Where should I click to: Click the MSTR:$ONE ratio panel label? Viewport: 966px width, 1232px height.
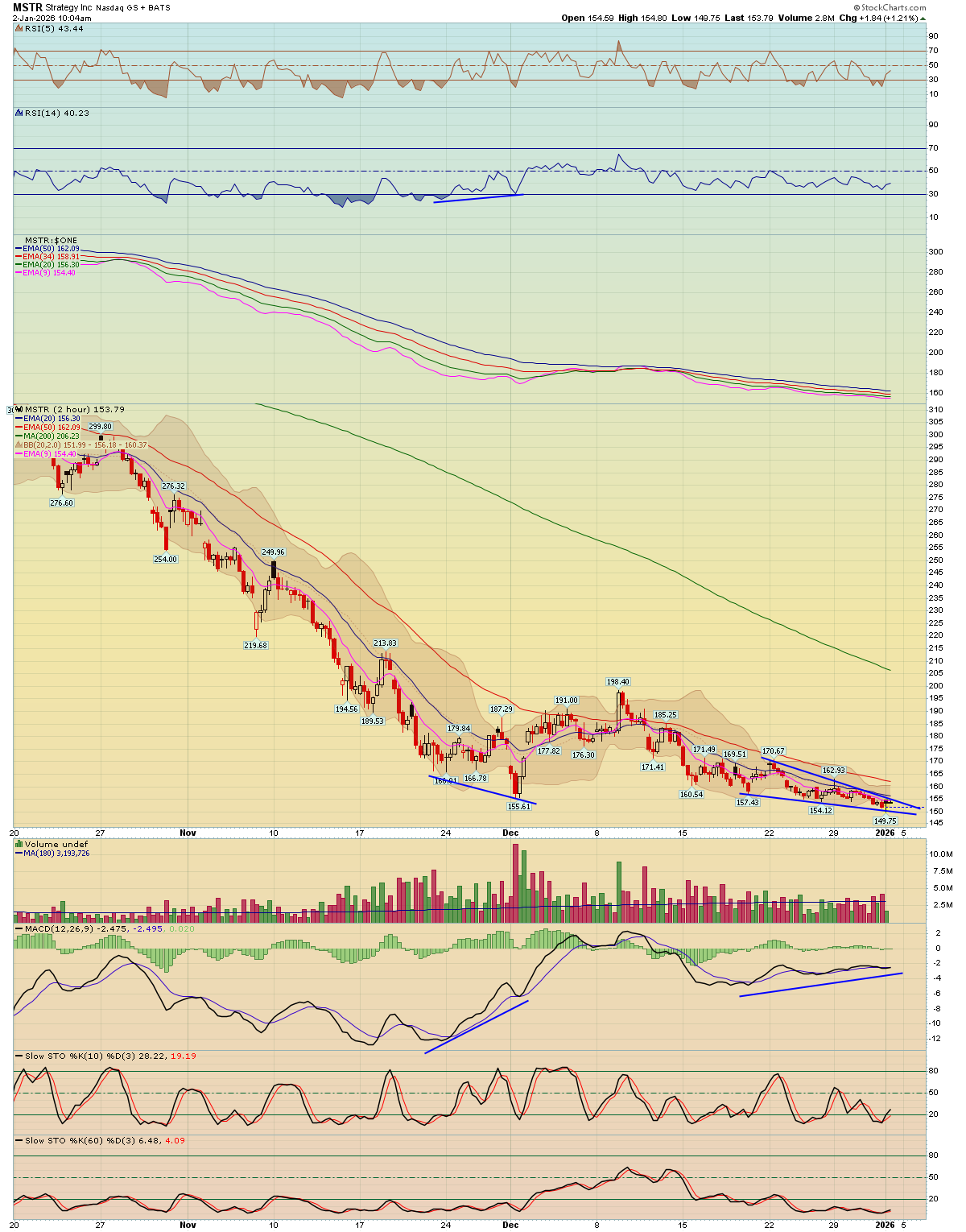coord(52,241)
